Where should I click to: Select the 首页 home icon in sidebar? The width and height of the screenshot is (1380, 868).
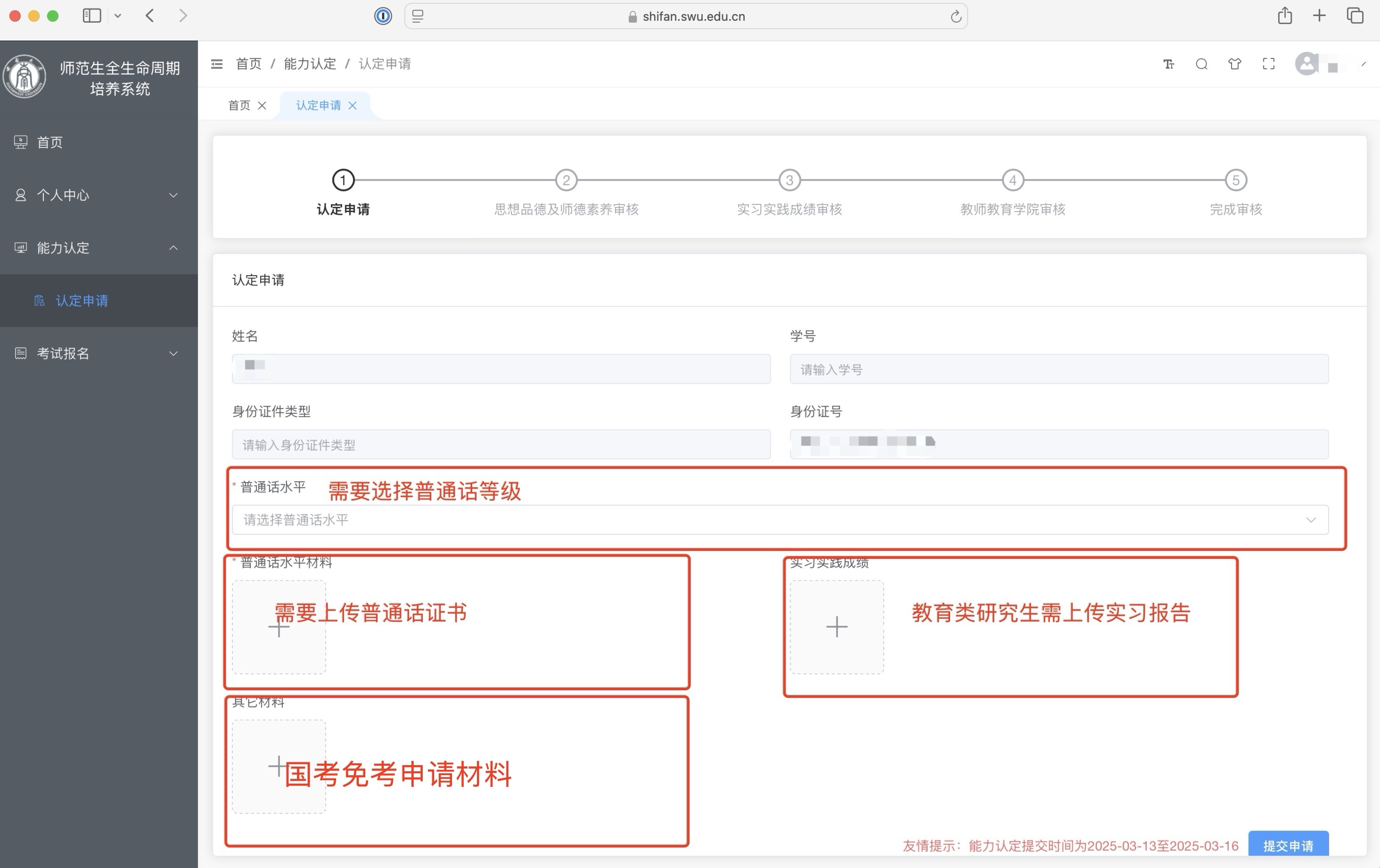tap(20, 142)
